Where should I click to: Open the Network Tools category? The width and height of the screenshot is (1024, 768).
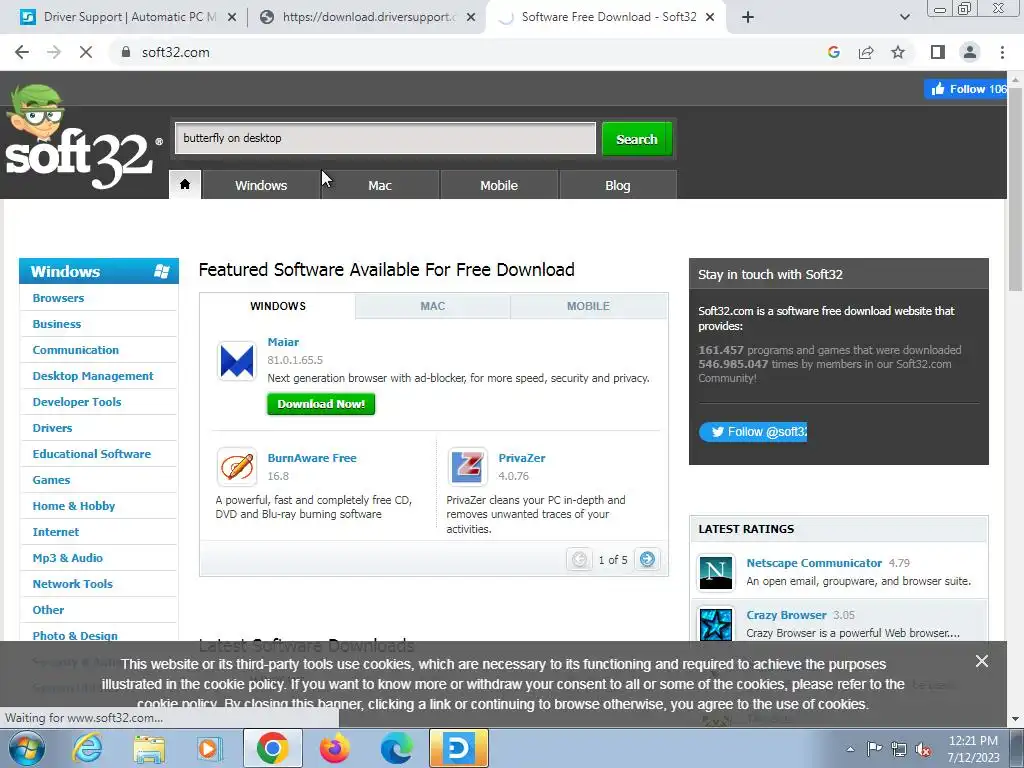point(72,584)
